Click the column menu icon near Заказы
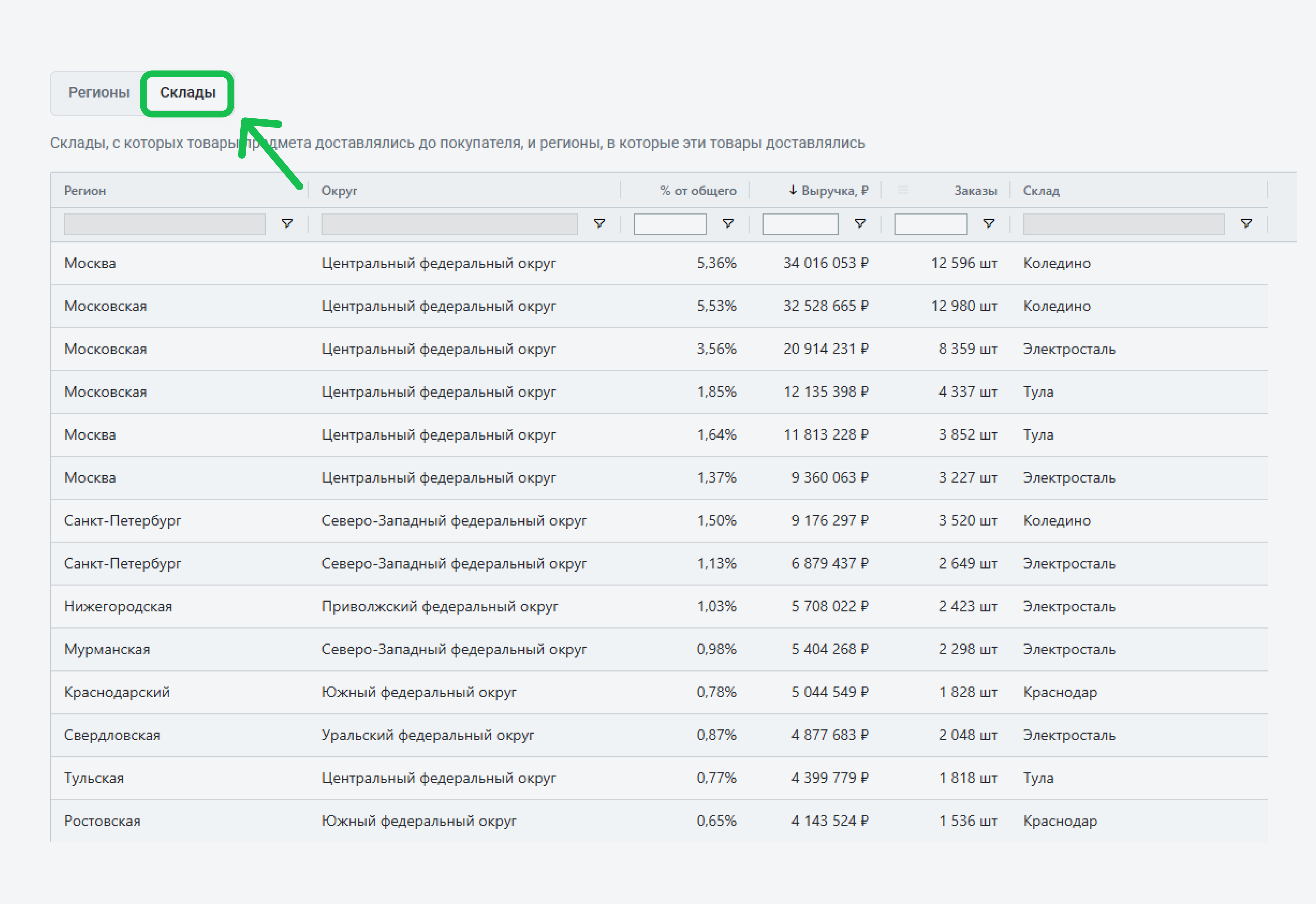This screenshot has height=904, width=1316. 903,190
